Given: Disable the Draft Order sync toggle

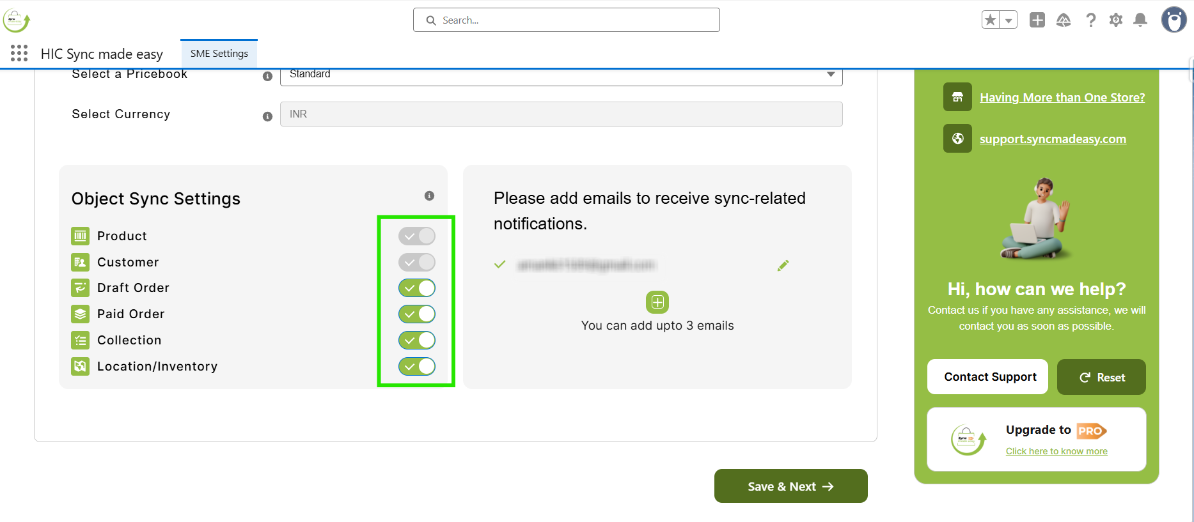Looking at the screenshot, I should point(417,288).
